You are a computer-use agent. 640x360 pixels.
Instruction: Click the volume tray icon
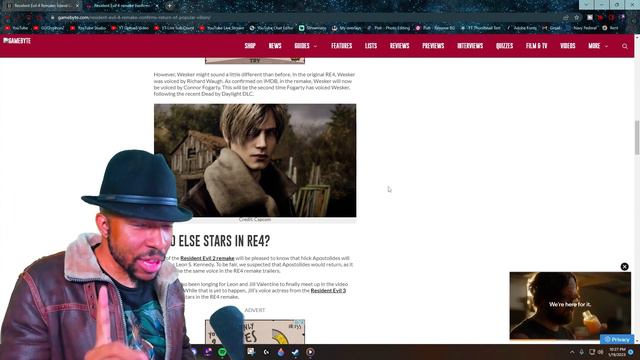coord(600,352)
